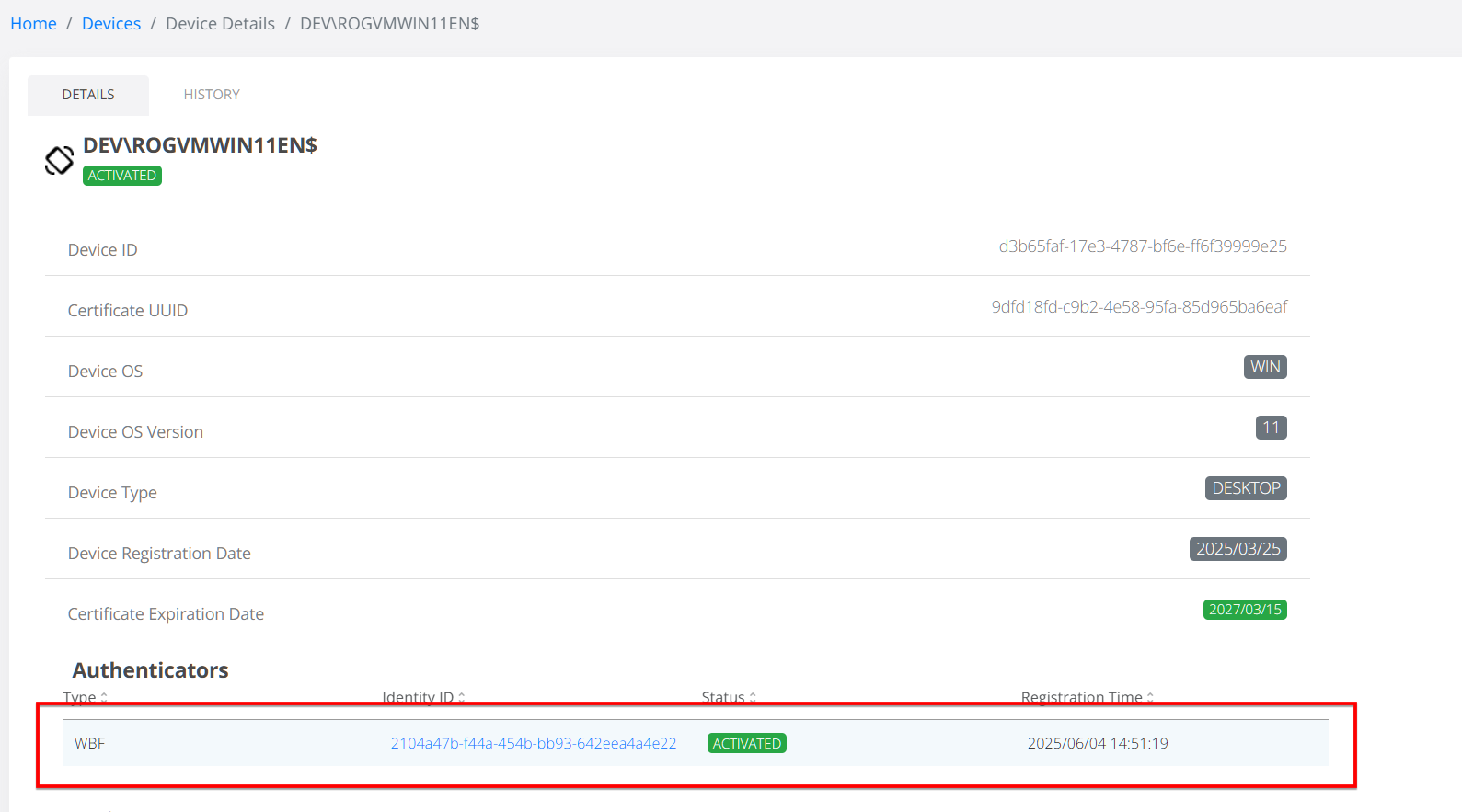
Task: Click the WIN device OS badge
Action: tap(1264, 367)
